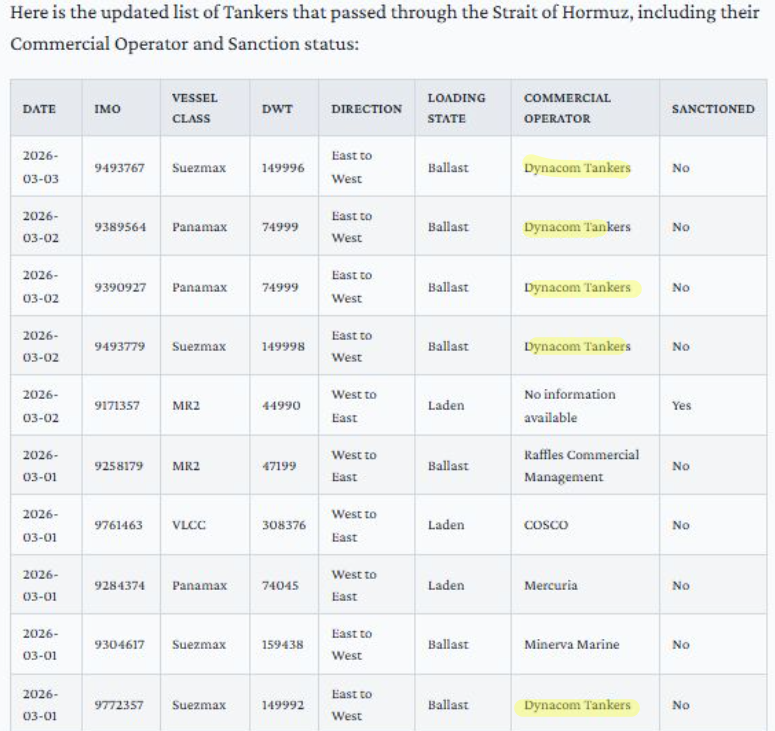
Task: Click the COMMERCIAL OPERATOR column header
Action: [x=567, y=108]
